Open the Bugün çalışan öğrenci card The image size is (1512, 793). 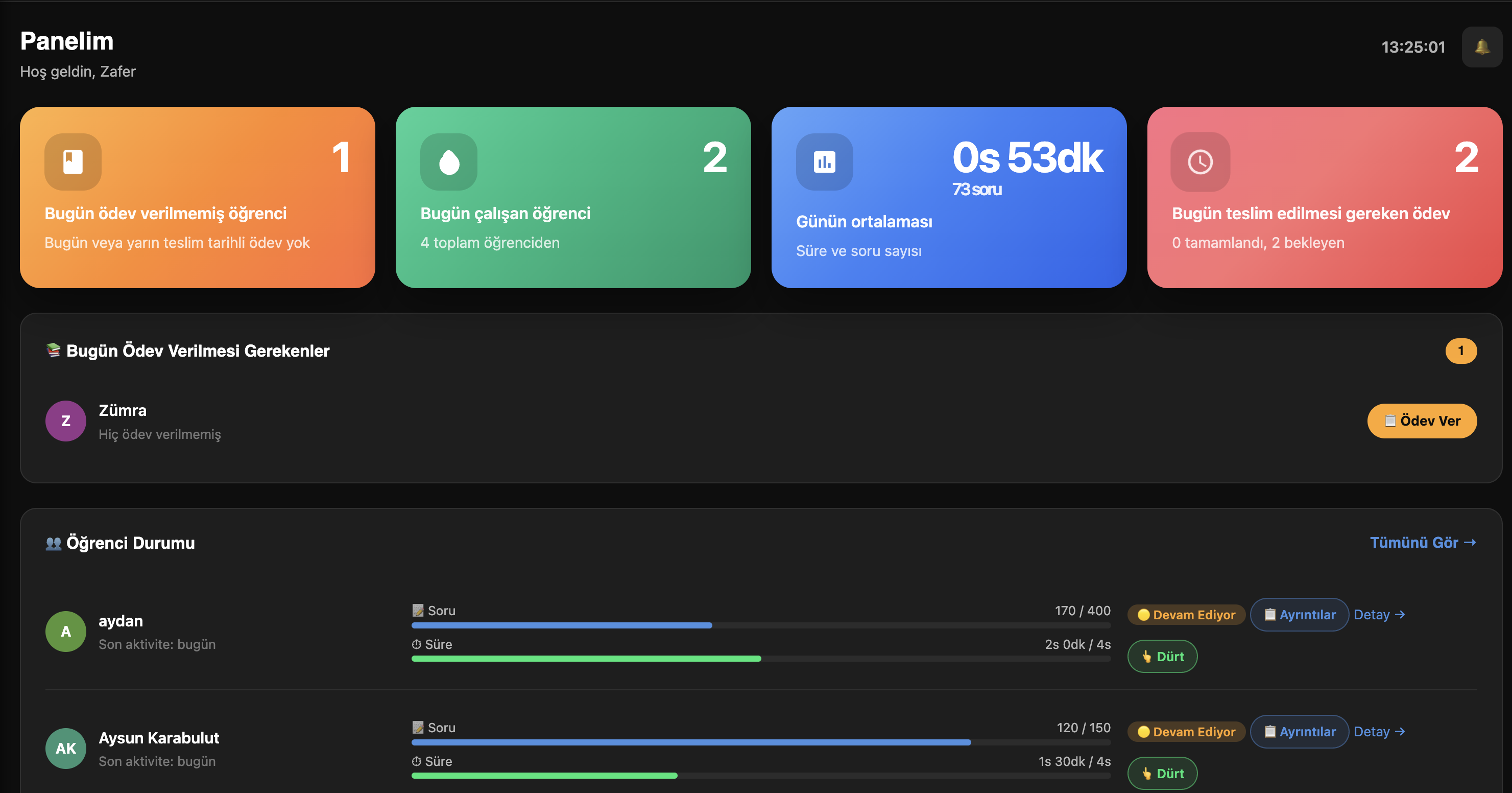573,197
